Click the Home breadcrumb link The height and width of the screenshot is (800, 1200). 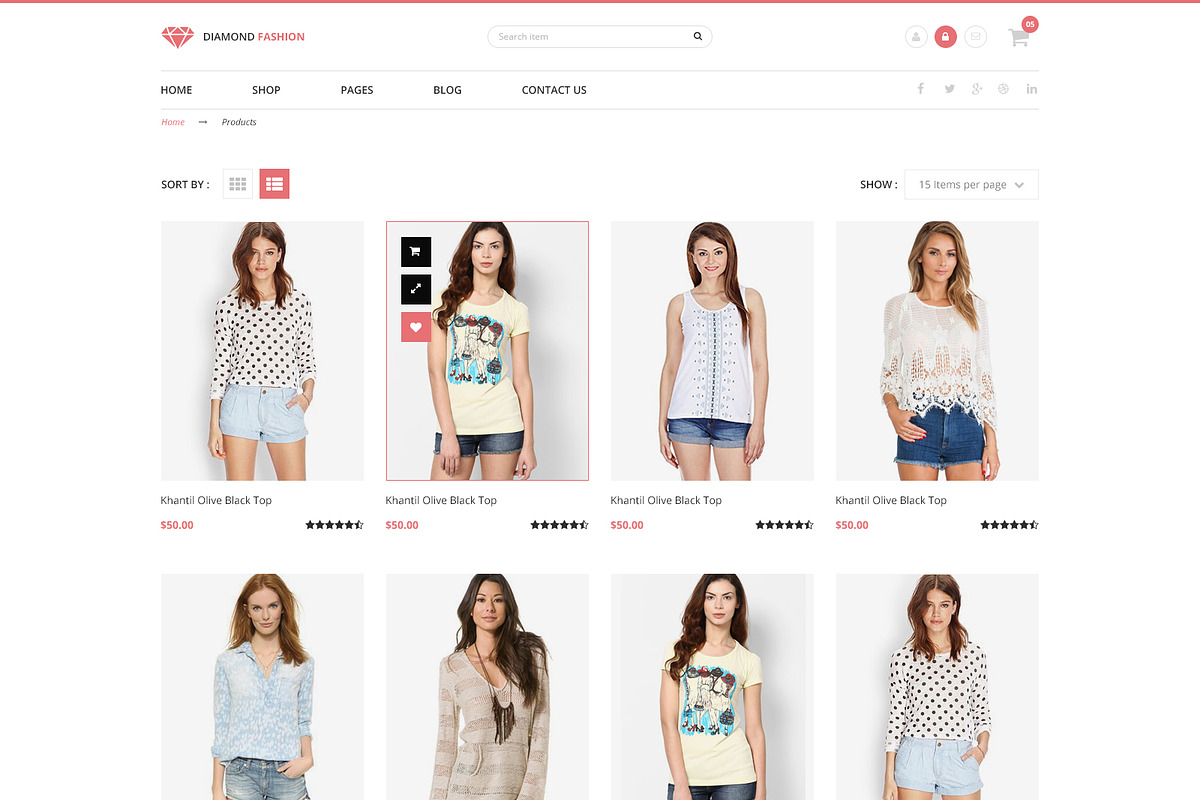(x=173, y=122)
